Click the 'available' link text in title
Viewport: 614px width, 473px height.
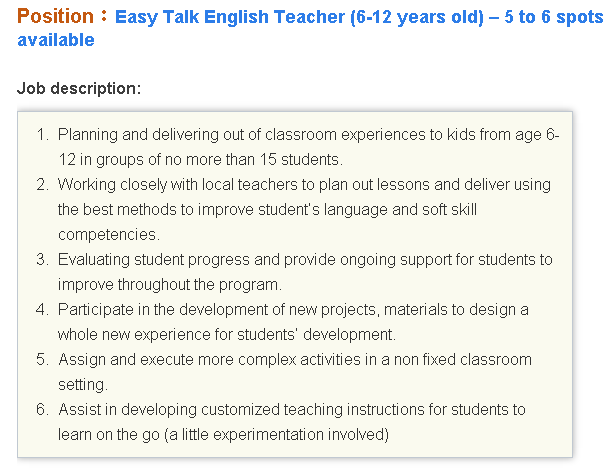(x=56, y=40)
